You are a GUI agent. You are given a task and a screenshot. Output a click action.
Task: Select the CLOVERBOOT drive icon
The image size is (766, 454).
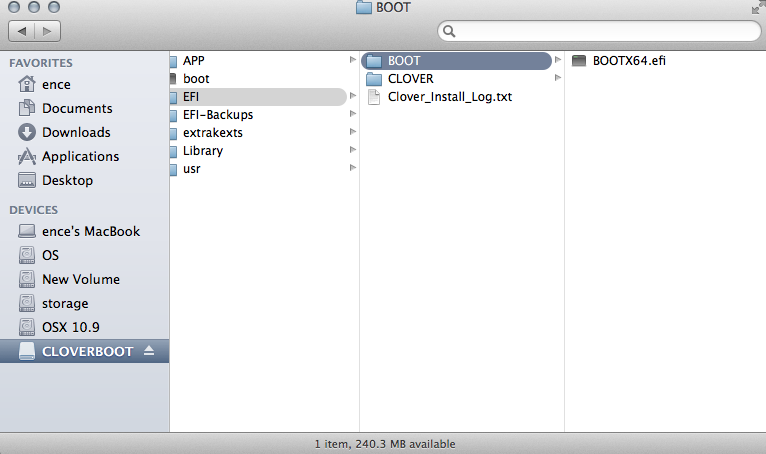click(x=27, y=351)
